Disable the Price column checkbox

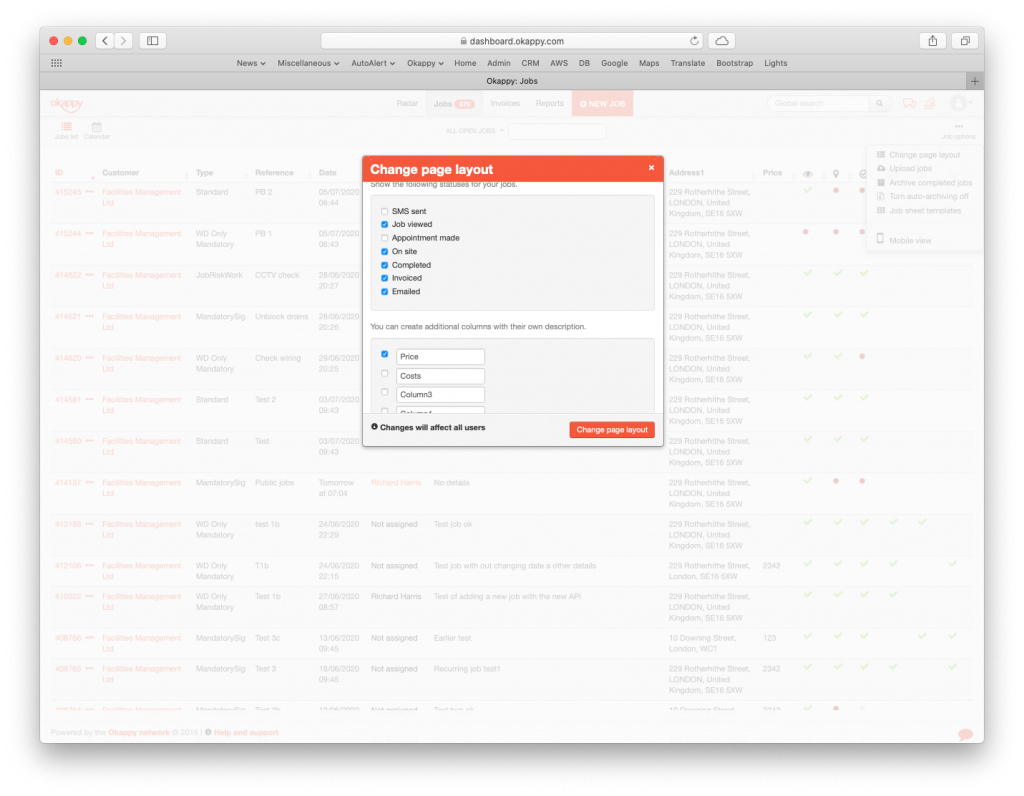[385, 354]
